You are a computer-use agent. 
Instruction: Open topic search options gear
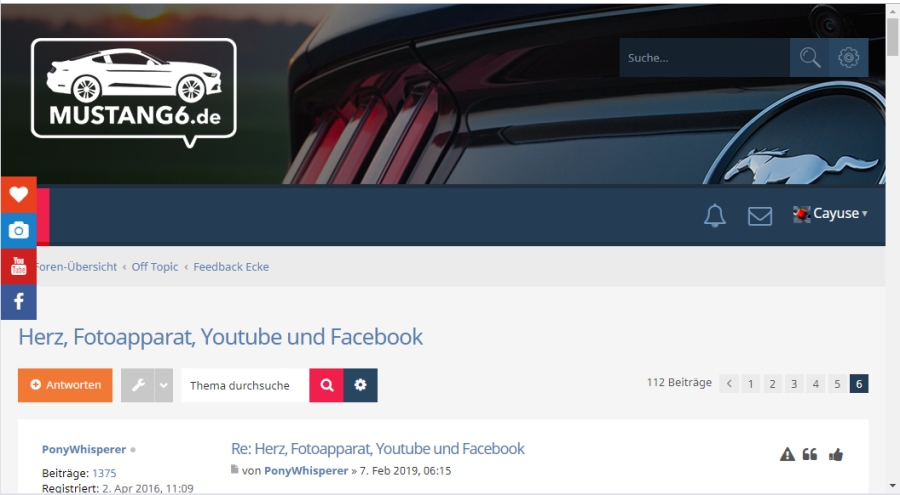360,385
